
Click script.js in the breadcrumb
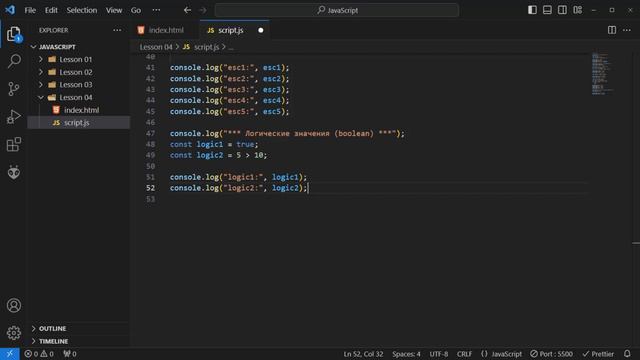(207, 47)
